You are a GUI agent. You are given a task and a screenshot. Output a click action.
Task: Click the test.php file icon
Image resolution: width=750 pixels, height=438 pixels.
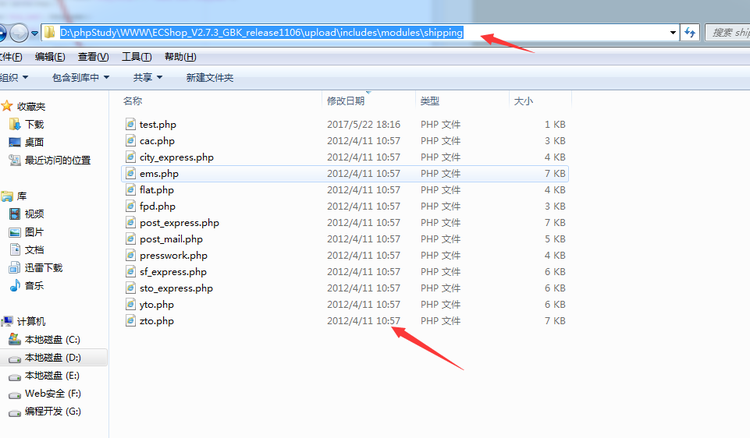[130, 125]
